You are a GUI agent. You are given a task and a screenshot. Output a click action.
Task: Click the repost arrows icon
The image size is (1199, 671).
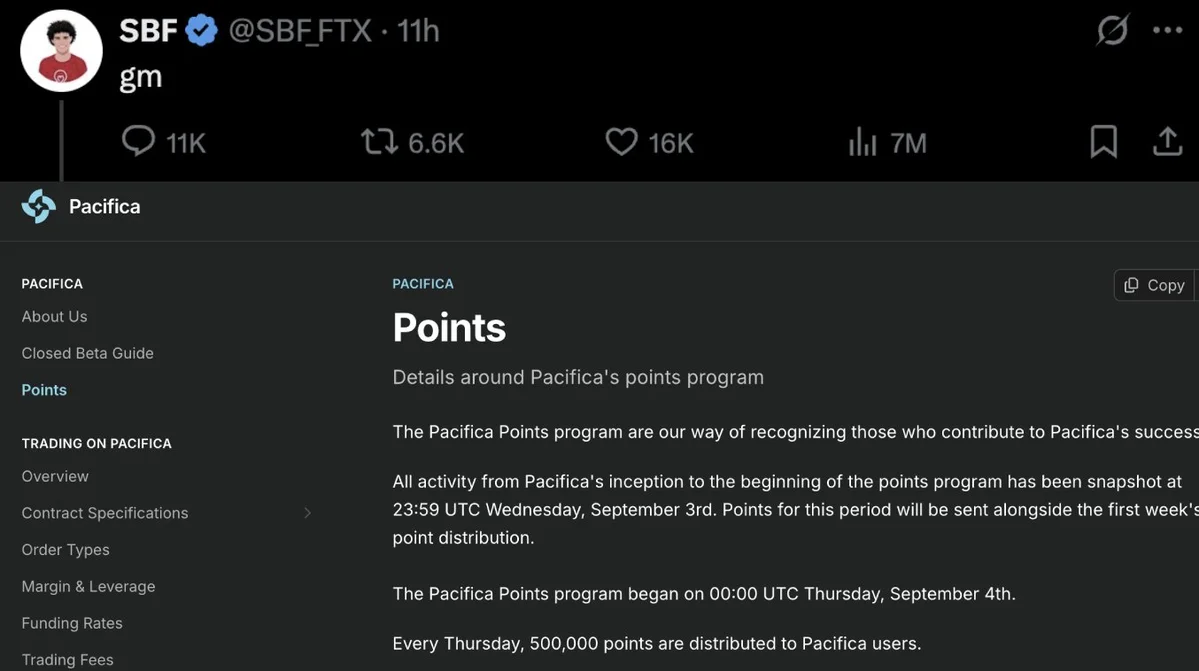(379, 142)
